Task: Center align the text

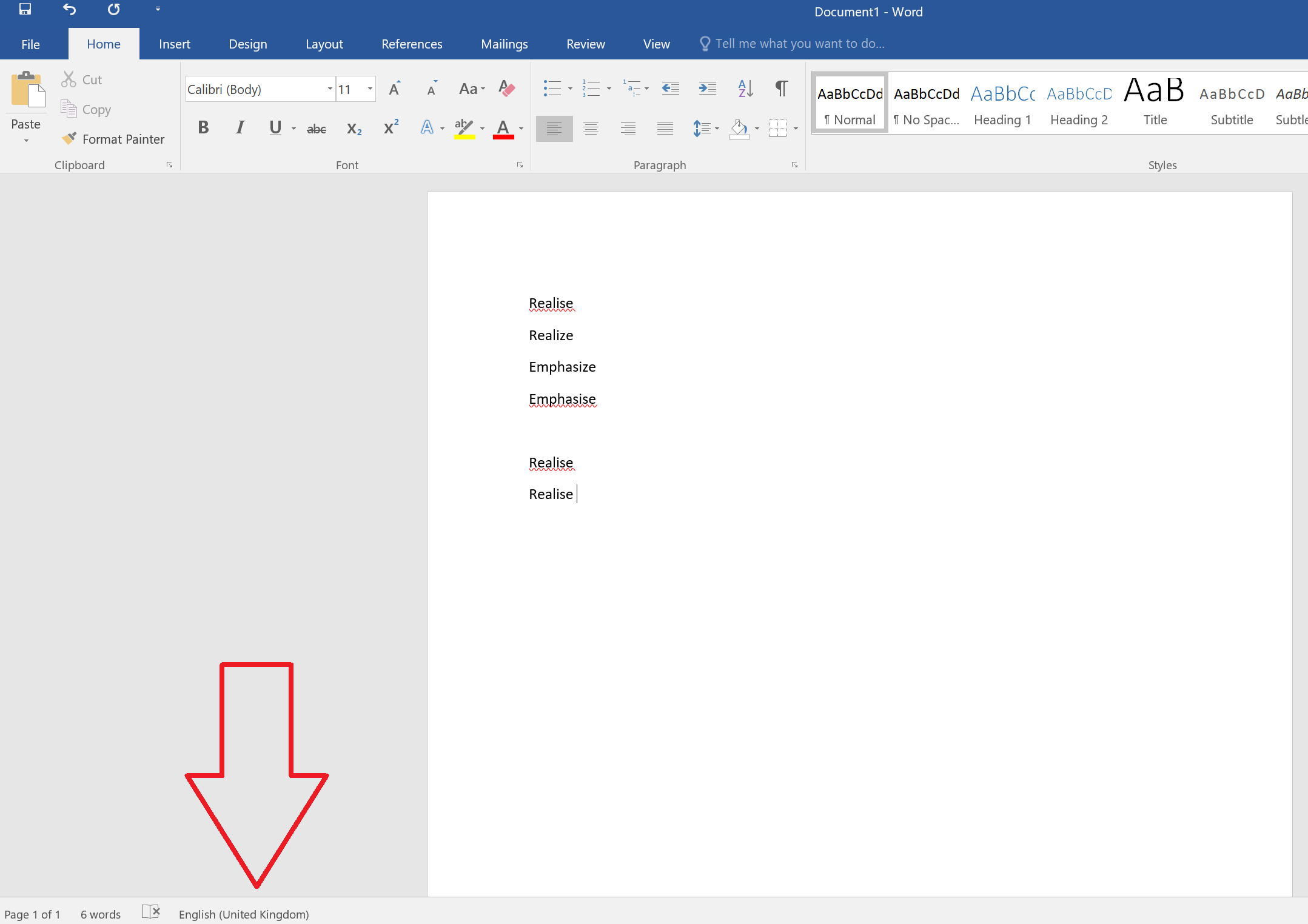Action: click(x=591, y=129)
